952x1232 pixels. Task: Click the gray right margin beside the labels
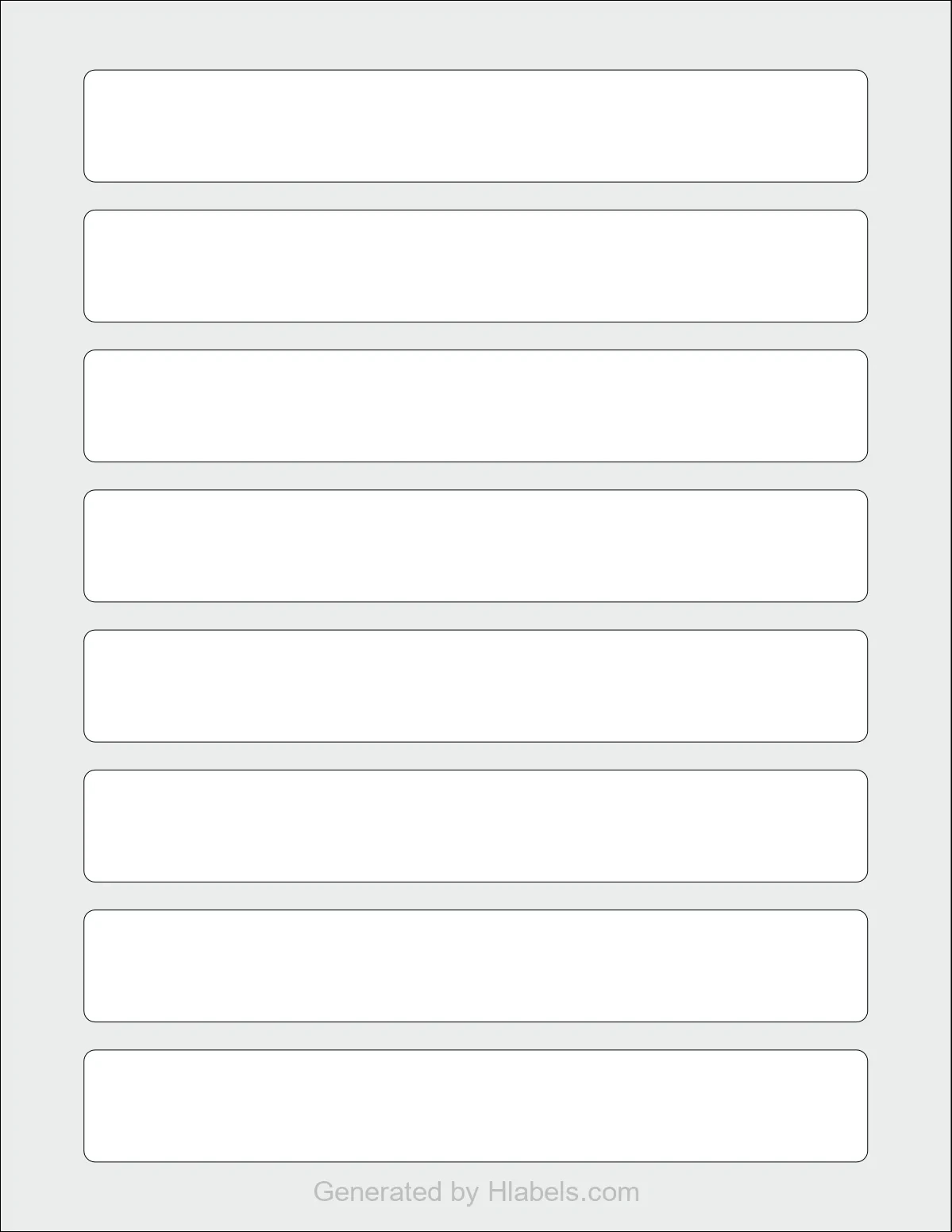[x=909, y=616]
